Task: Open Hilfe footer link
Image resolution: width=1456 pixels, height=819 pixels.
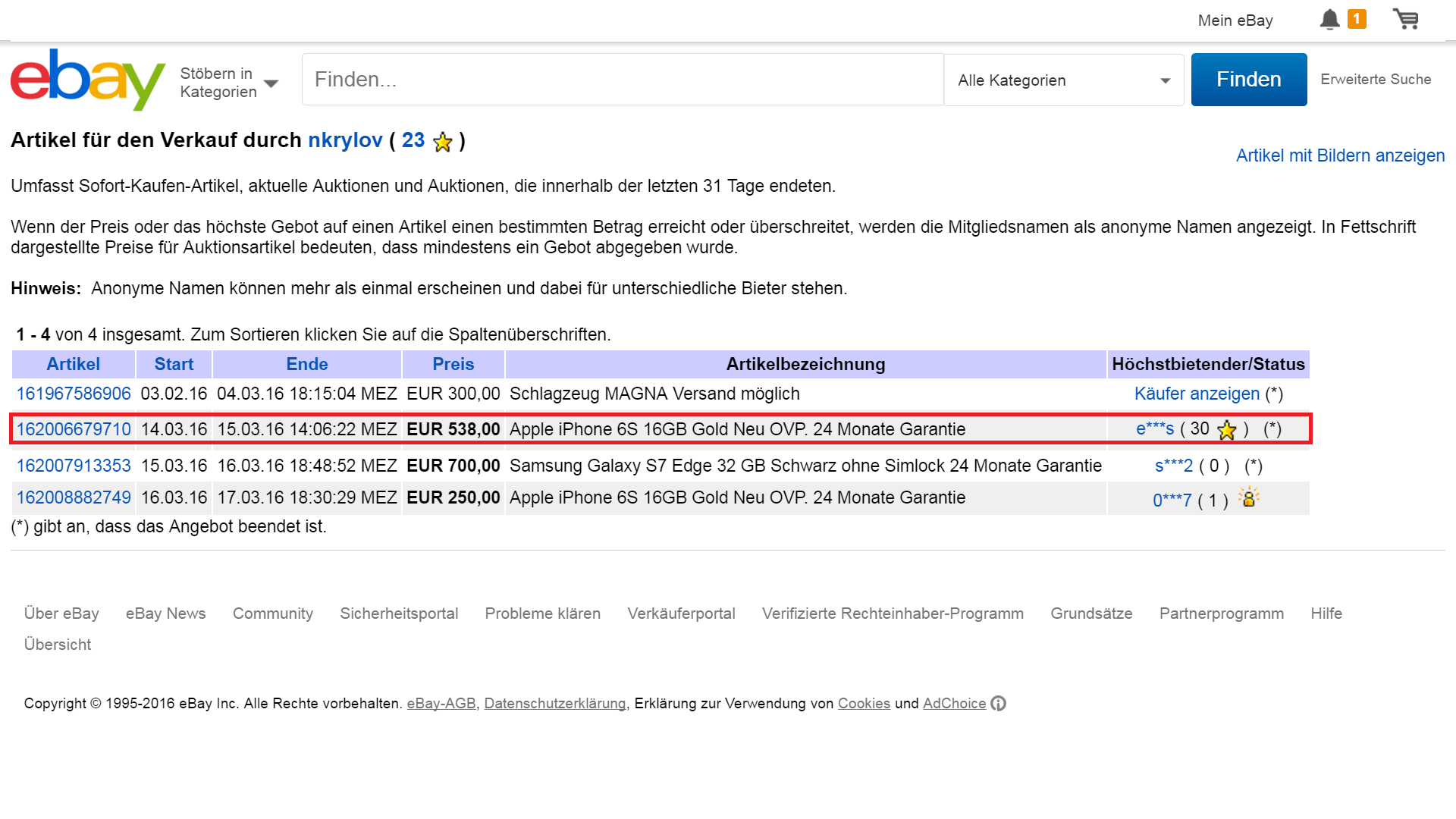Action: [1326, 613]
